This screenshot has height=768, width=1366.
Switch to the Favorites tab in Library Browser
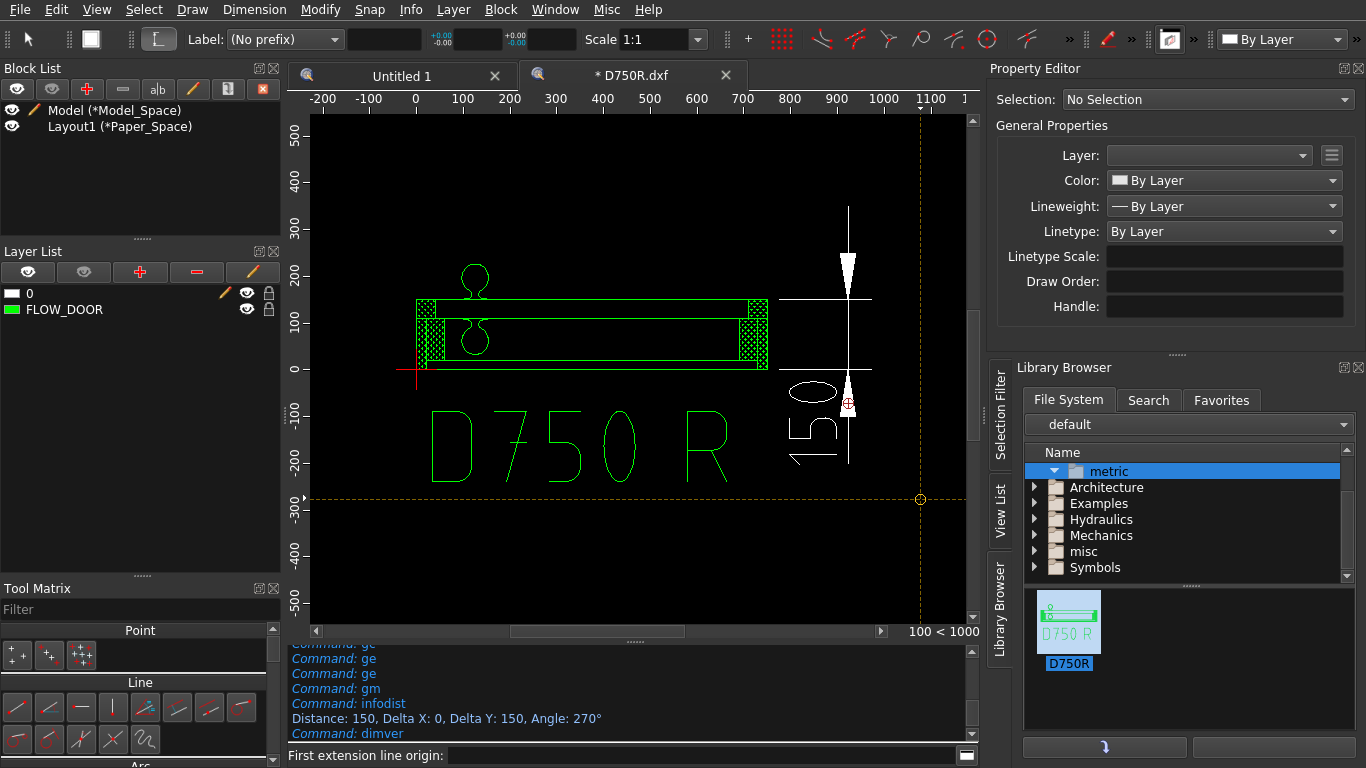pos(1221,400)
